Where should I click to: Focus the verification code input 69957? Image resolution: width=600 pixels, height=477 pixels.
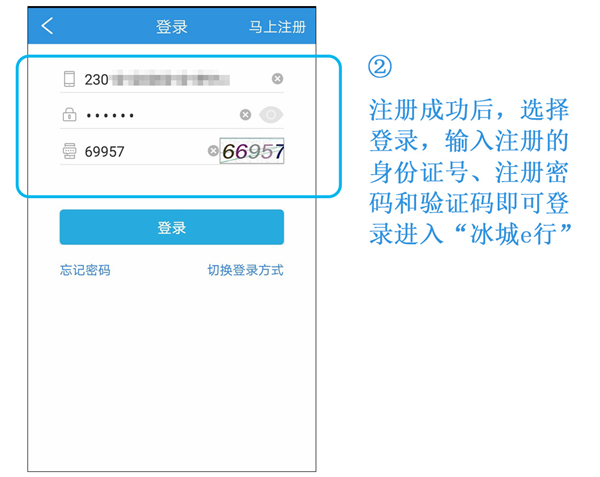point(145,151)
